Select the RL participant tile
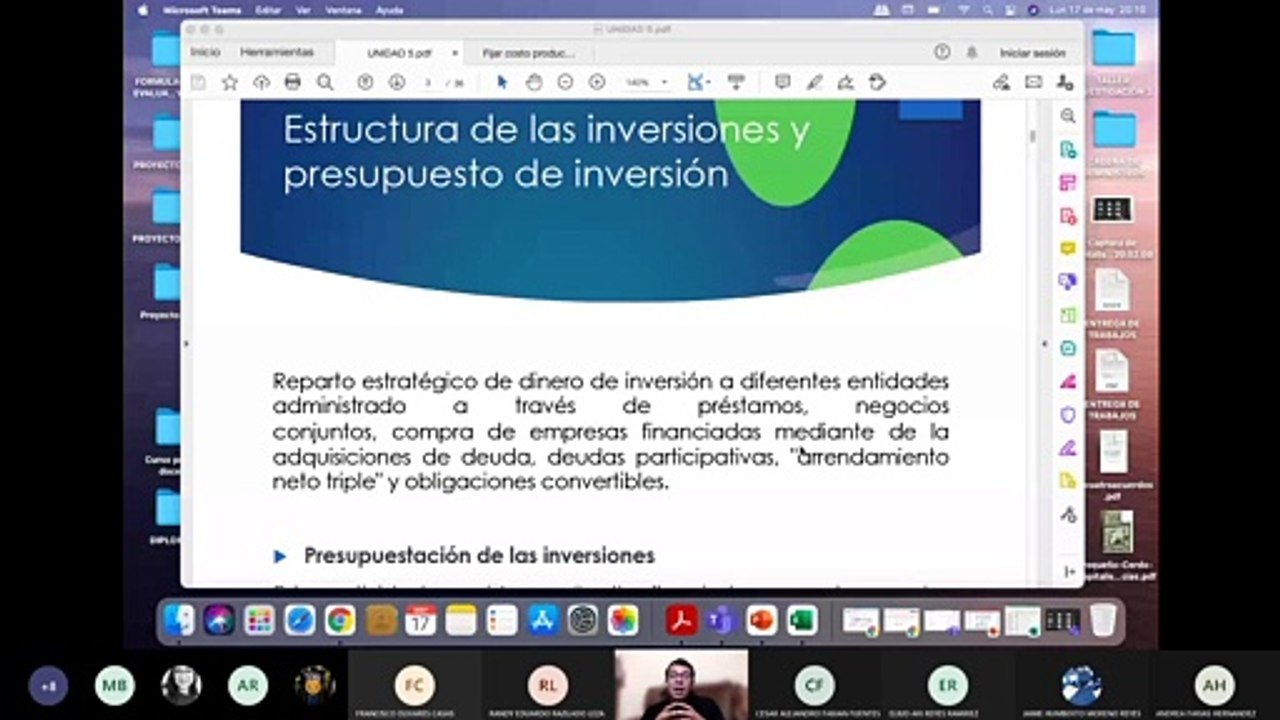 547,685
